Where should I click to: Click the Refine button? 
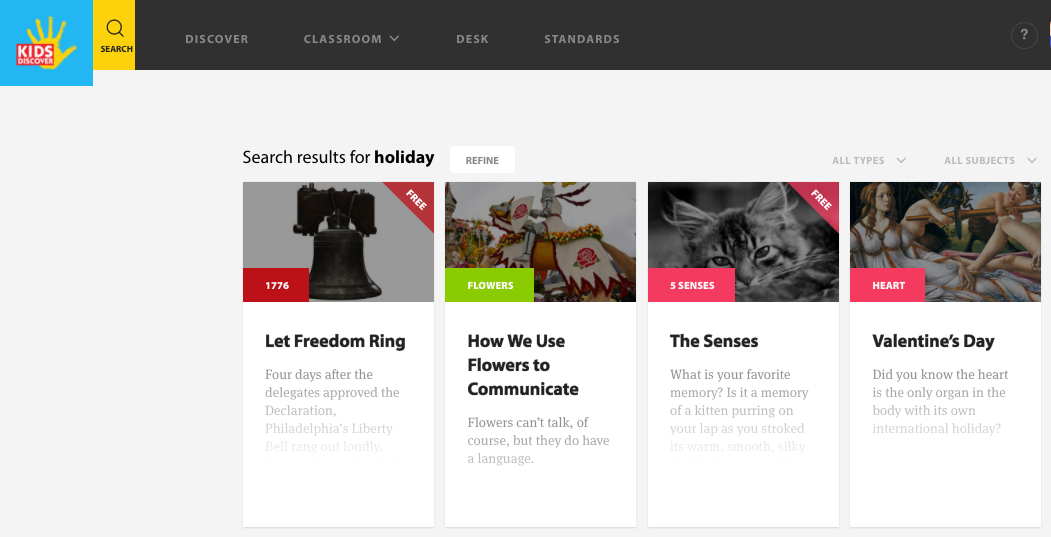[x=482, y=160]
